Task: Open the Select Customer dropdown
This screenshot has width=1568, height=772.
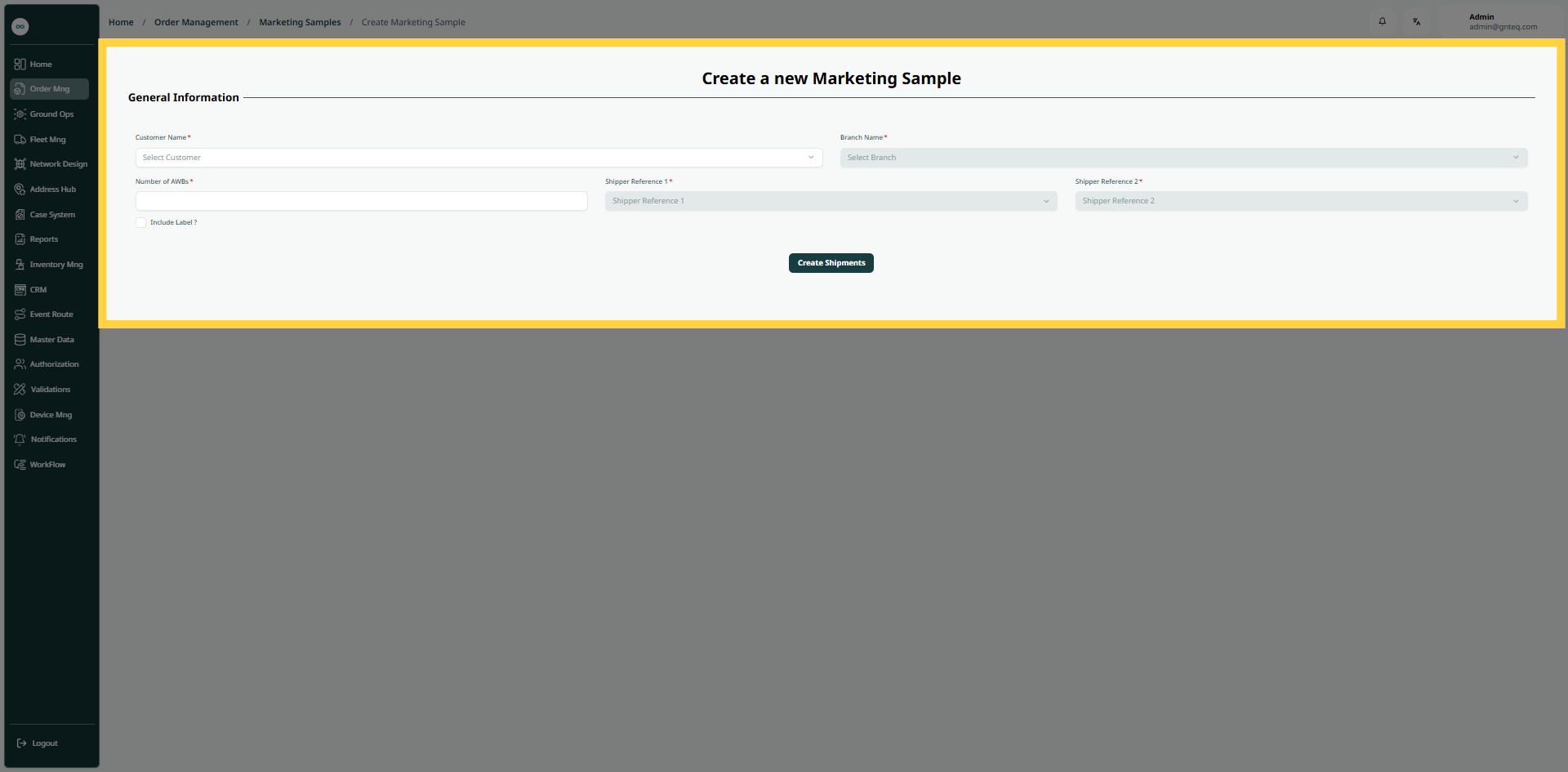Action: point(479,158)
